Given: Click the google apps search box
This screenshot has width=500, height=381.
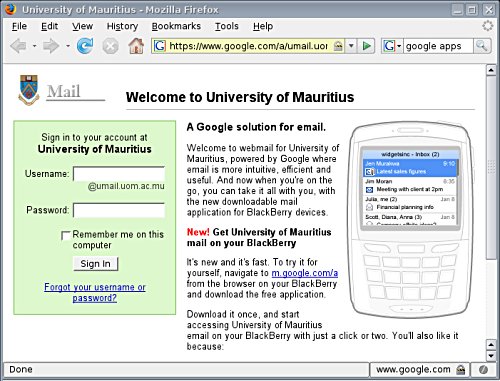Looking at the screenshot, I should (x=438, y=46).
